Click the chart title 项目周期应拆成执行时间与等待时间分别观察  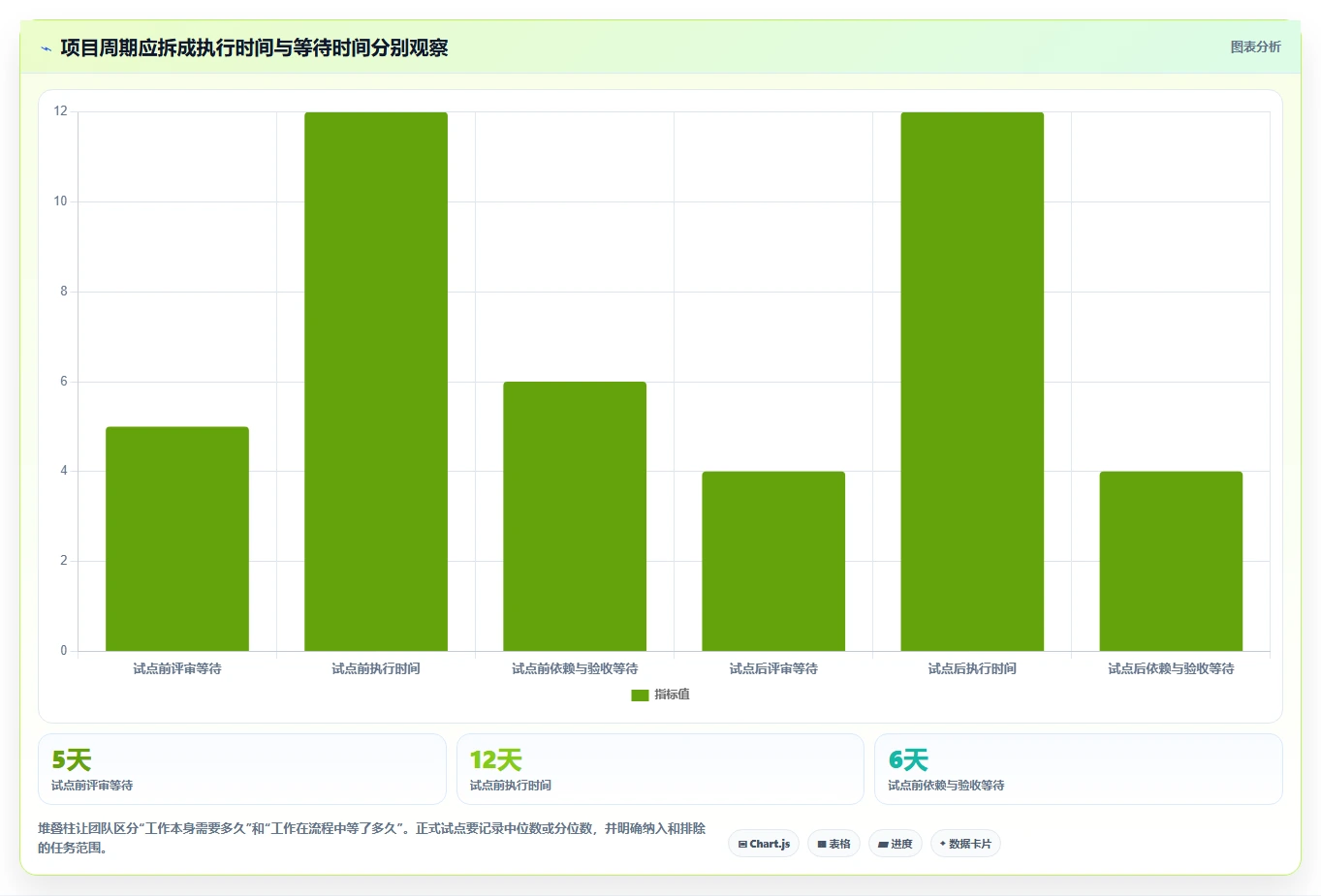pyautogui.click(x=254, y=47)
